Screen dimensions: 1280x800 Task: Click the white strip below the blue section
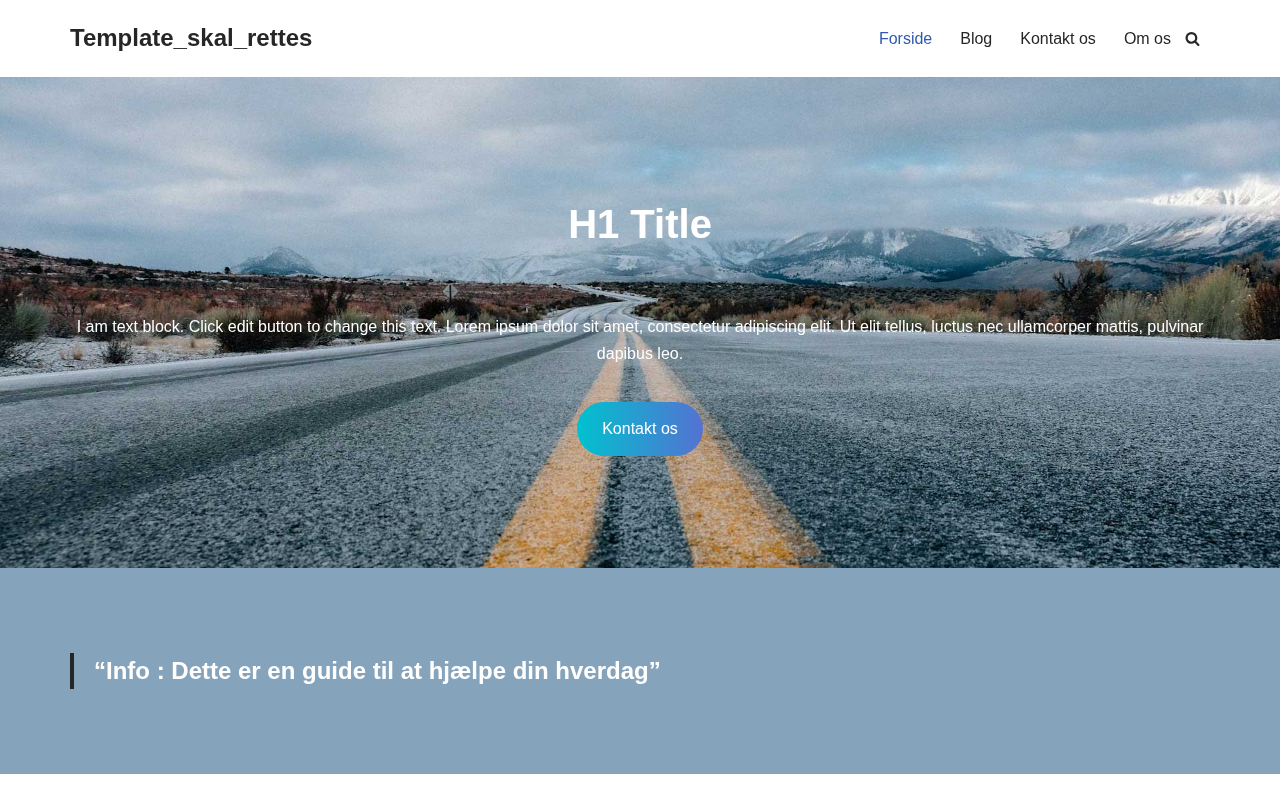click(640, 787)
